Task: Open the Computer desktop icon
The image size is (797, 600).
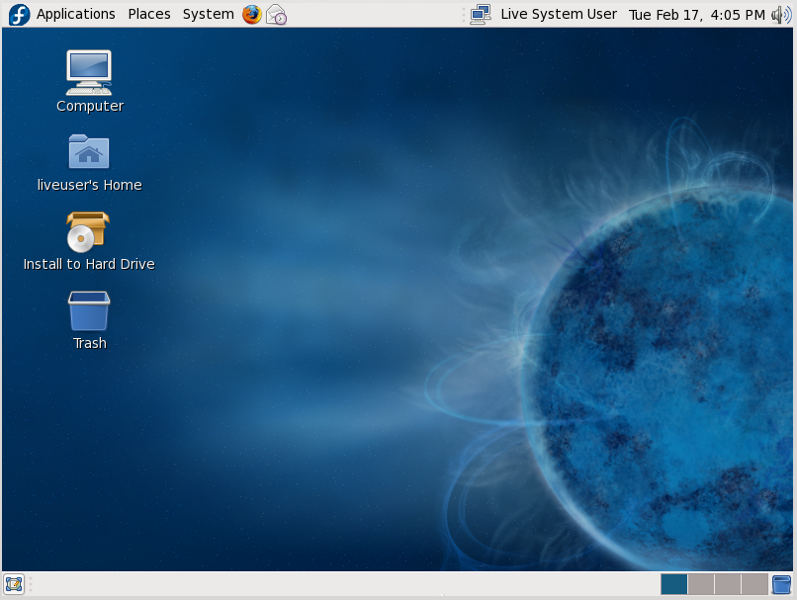Action: pos(89,73)
